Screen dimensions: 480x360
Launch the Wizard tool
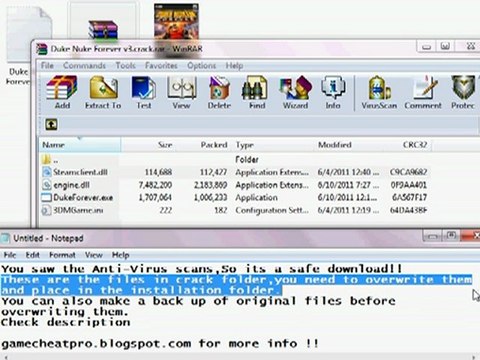tap(295, 88)
